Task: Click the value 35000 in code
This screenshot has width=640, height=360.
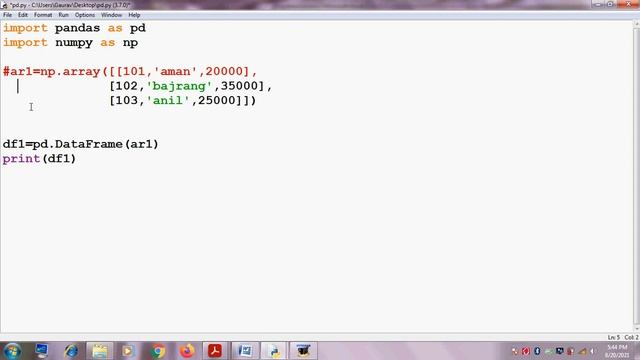Action: [239, 86]
